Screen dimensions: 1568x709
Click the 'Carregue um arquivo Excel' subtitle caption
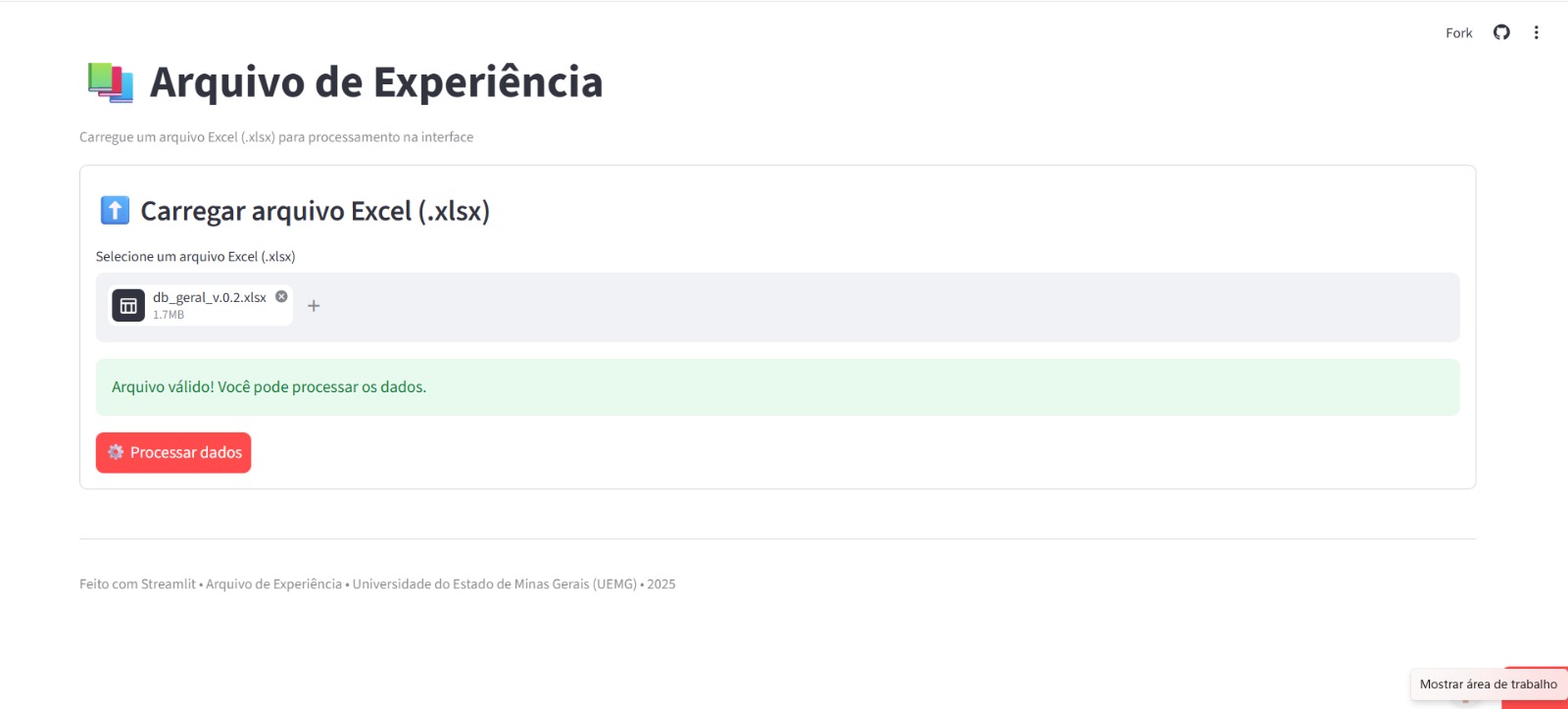click(275, 137)
